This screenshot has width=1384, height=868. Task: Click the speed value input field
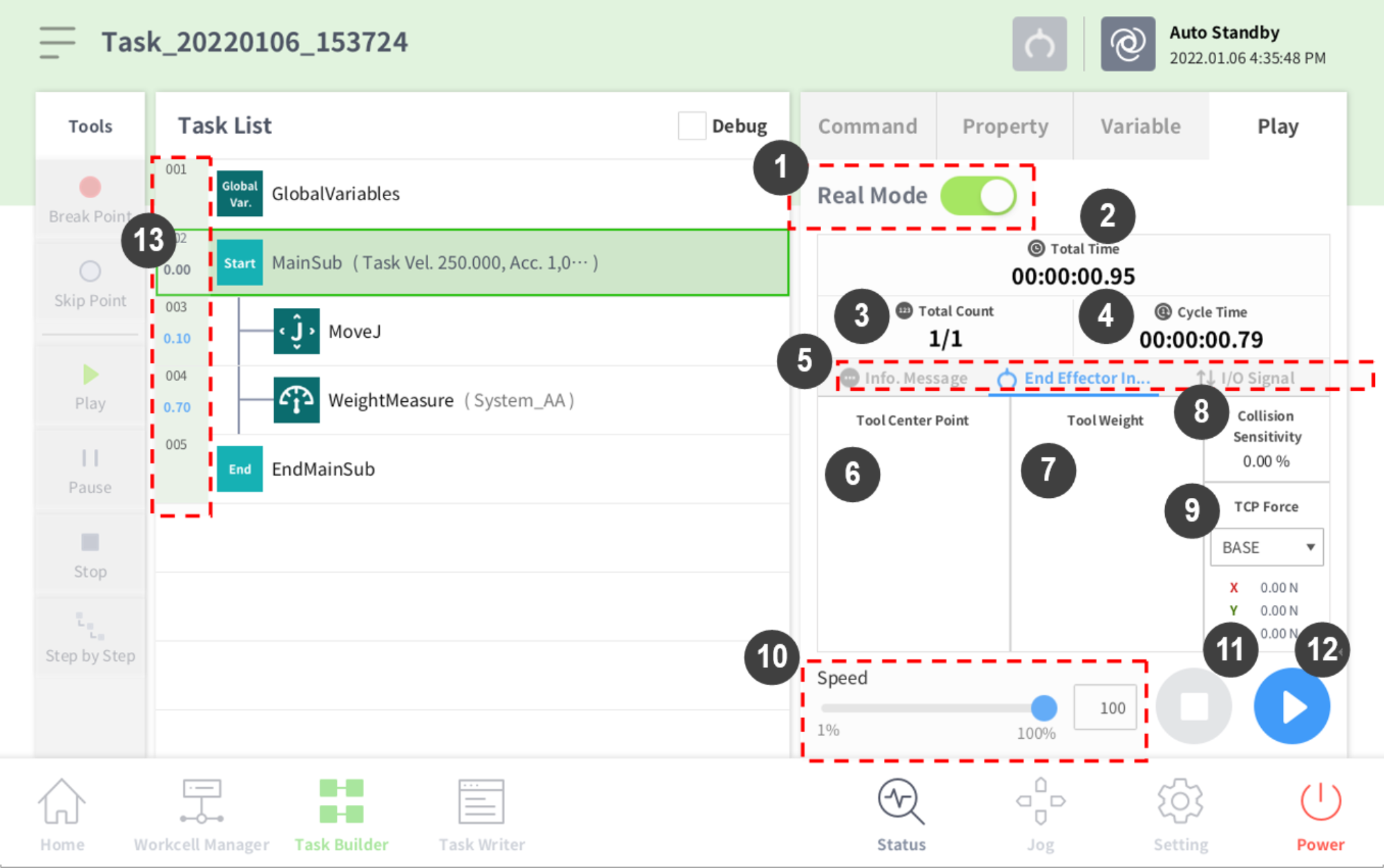[1105, 708]
